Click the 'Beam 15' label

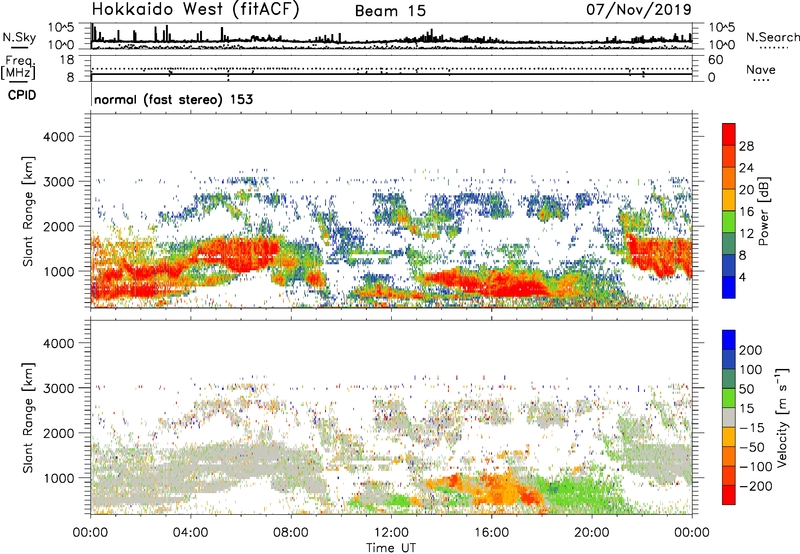coord(390,11)
